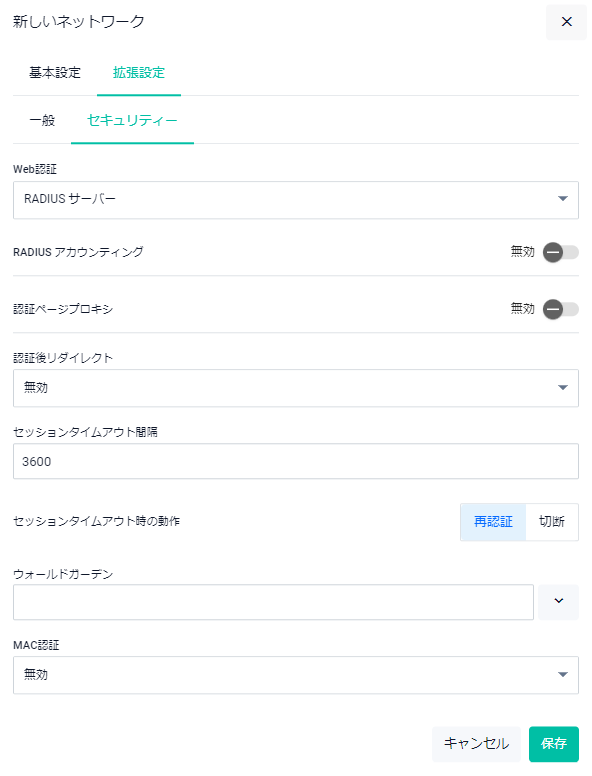The image size is (592, 776).
Task: Open the 認証後リダイレクト dropdown
Action: pyautogui.click(x=296, y=388)
